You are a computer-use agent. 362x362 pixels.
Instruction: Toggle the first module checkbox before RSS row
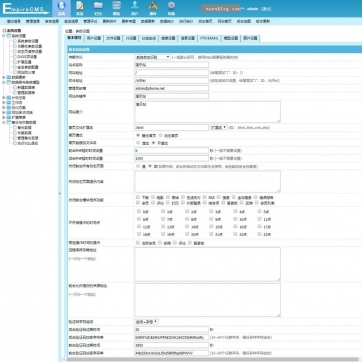pos(138,197)
